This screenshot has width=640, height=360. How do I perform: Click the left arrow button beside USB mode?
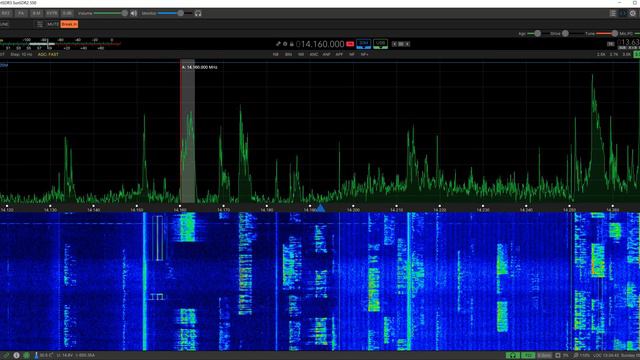tap(394, 44)
